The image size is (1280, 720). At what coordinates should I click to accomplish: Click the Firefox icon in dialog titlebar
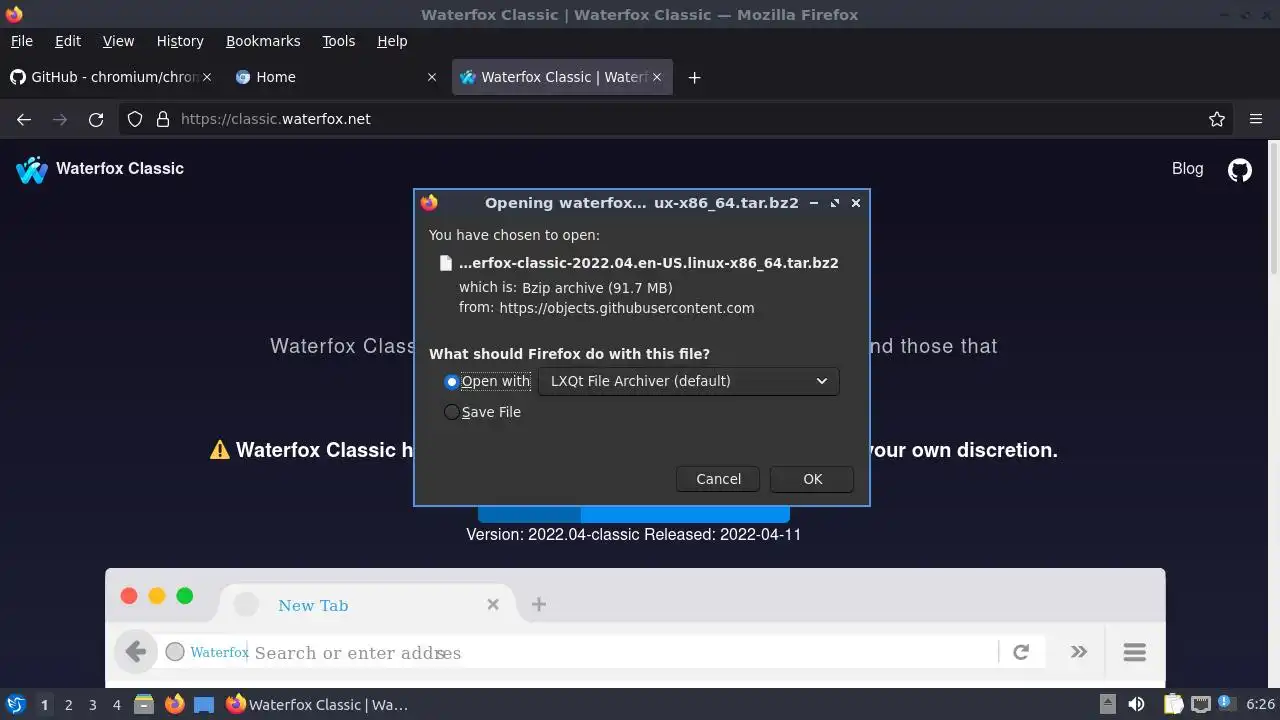point(429,203)
